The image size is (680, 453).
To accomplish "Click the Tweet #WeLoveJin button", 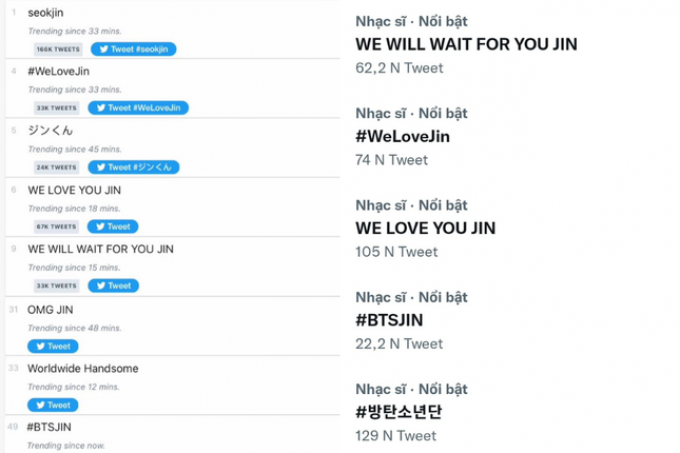I will [138, 108].
